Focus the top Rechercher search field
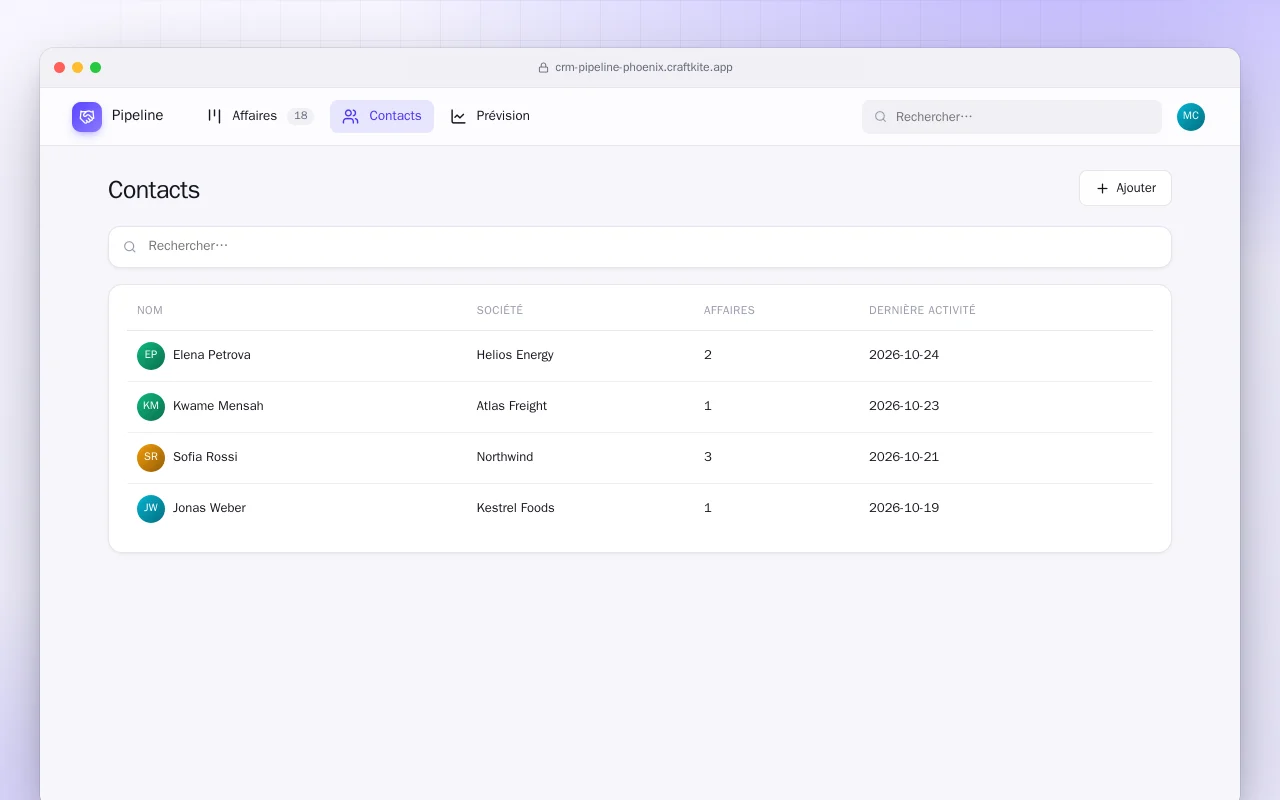Screen dimensions: 1280x800 (1012, 117)
